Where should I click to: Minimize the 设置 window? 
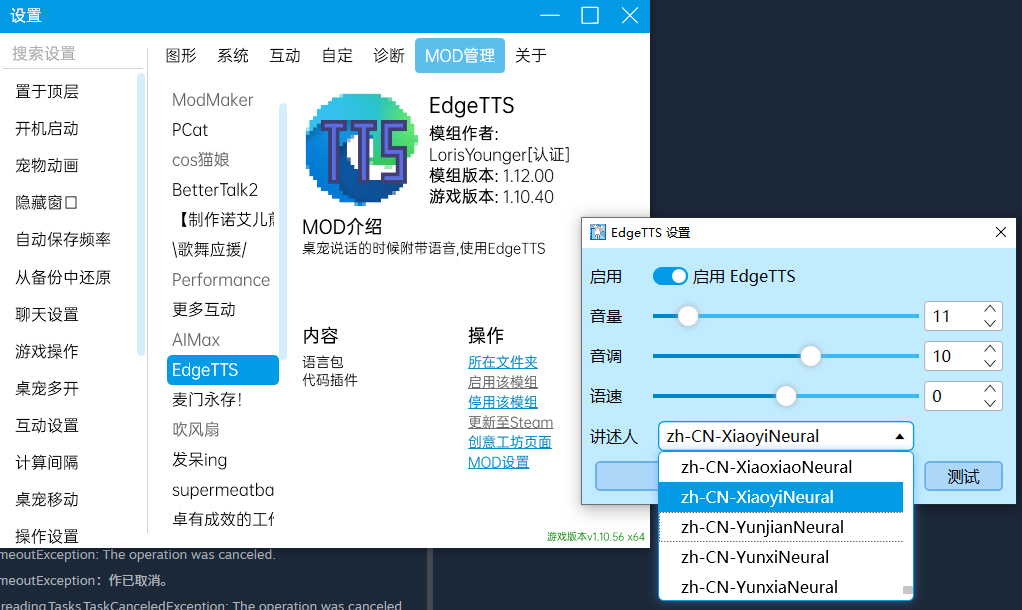(x=549, y=16)
